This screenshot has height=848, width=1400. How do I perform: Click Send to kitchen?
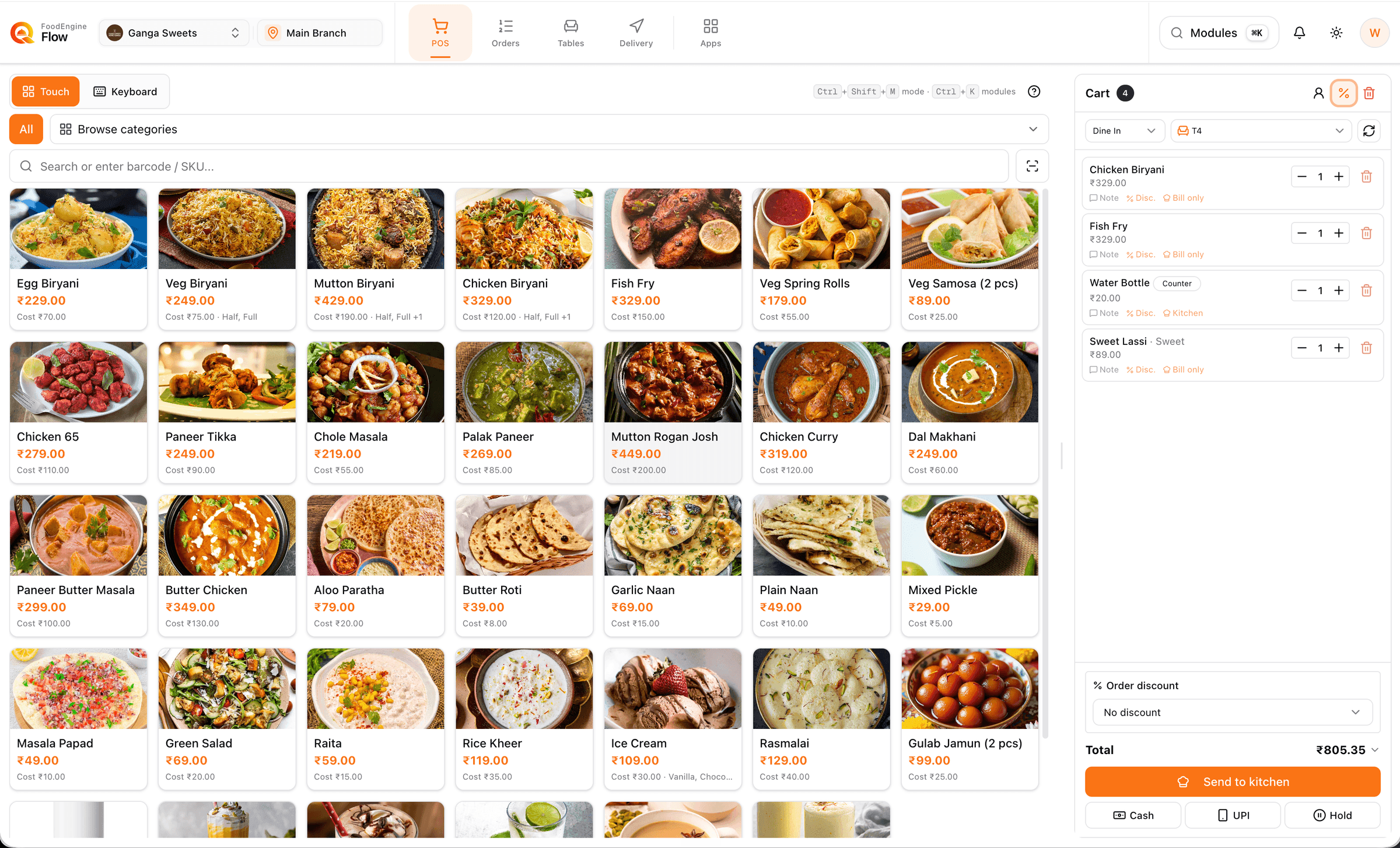pos(1232,782)
